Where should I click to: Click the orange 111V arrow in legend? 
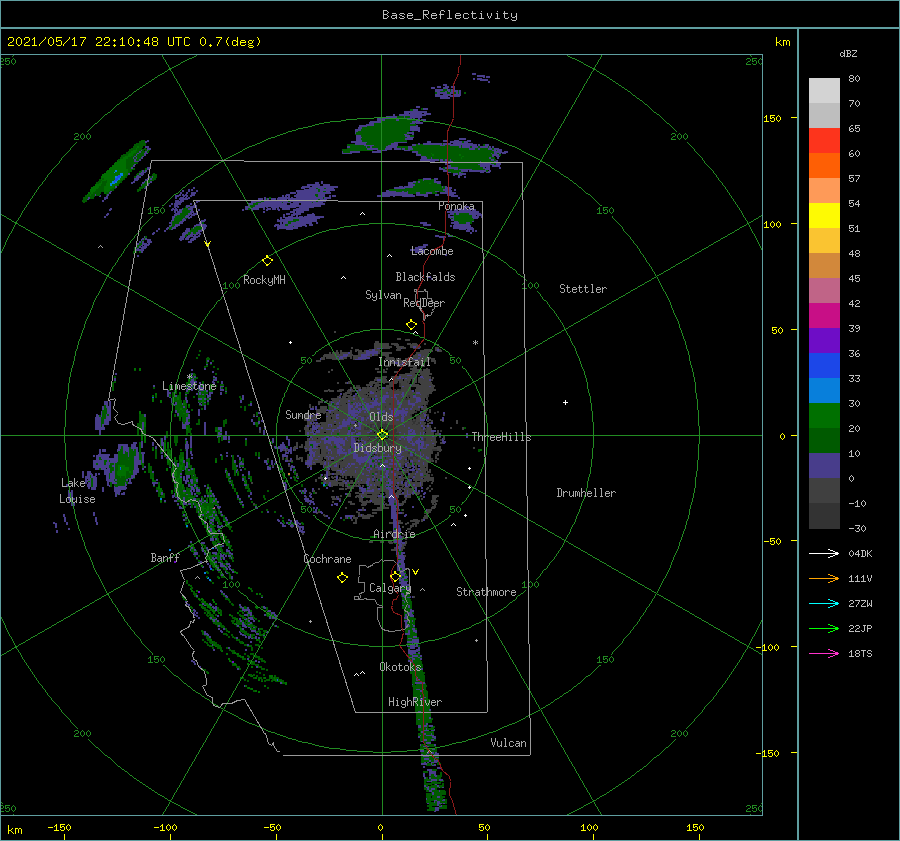(x=824, y=579)
